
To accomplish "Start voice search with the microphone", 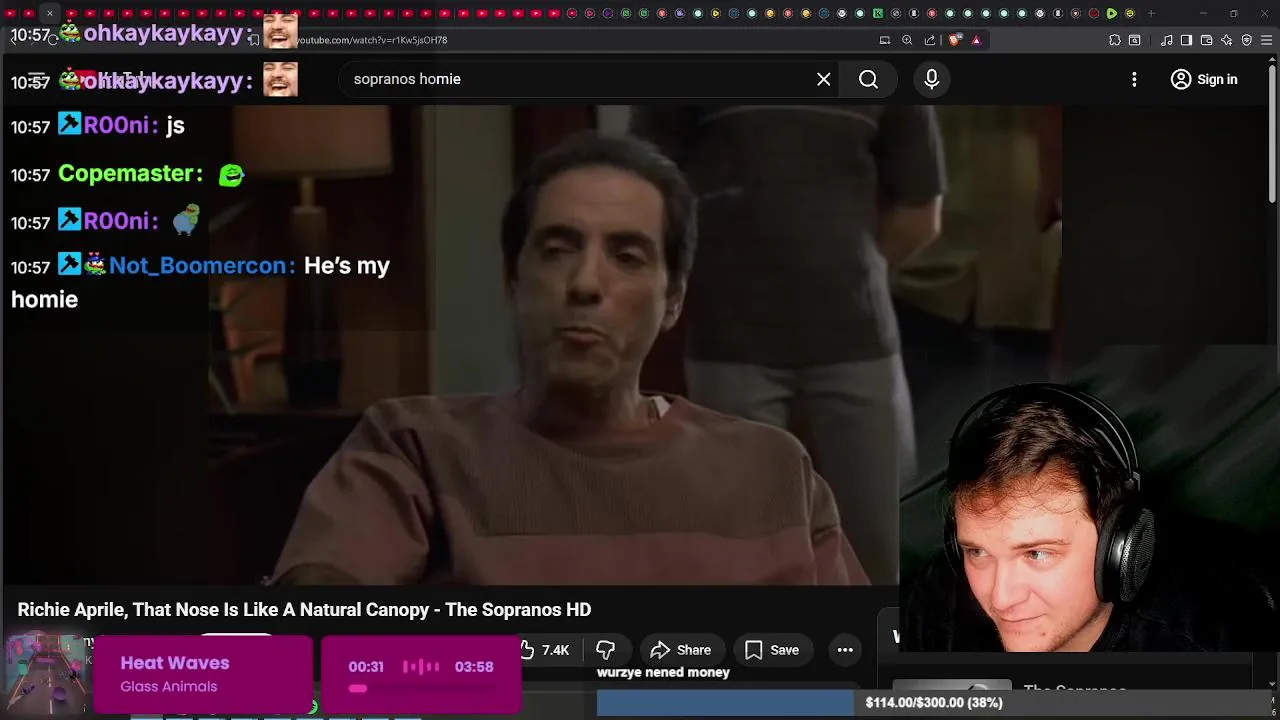I will (931, 79).
